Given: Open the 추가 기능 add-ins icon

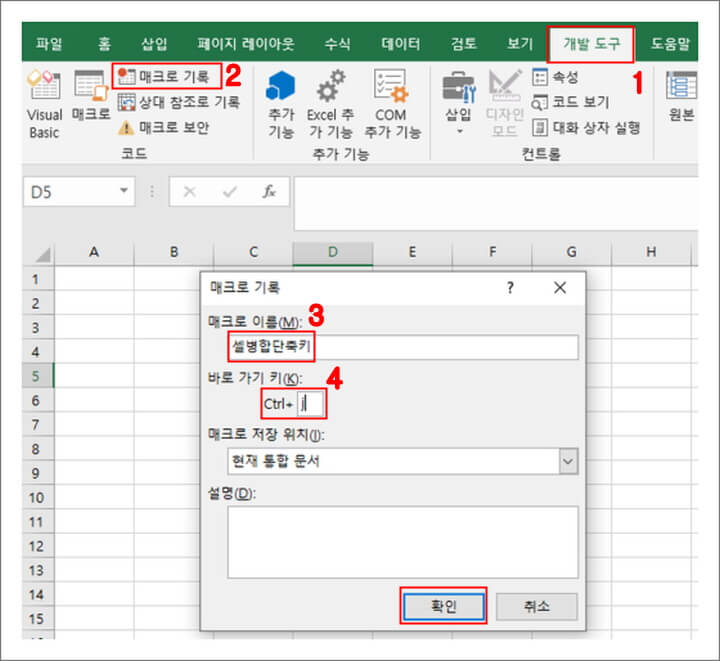Looking at the screenshot, I should coord(281,105).
